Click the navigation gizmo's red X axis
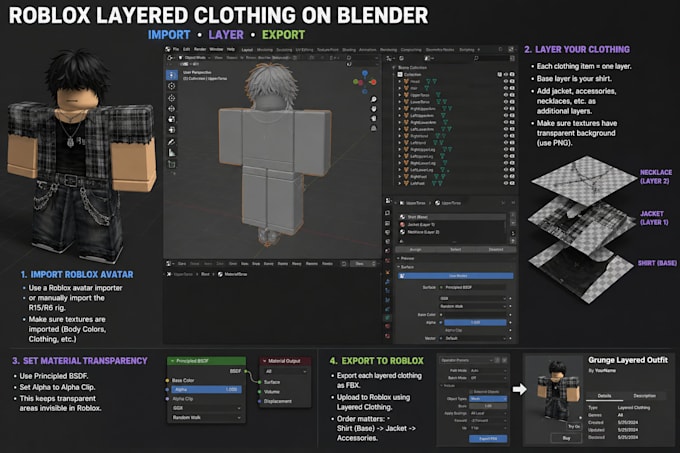The width and height of the screenshot is (680, 453). (x=373, y=81)
